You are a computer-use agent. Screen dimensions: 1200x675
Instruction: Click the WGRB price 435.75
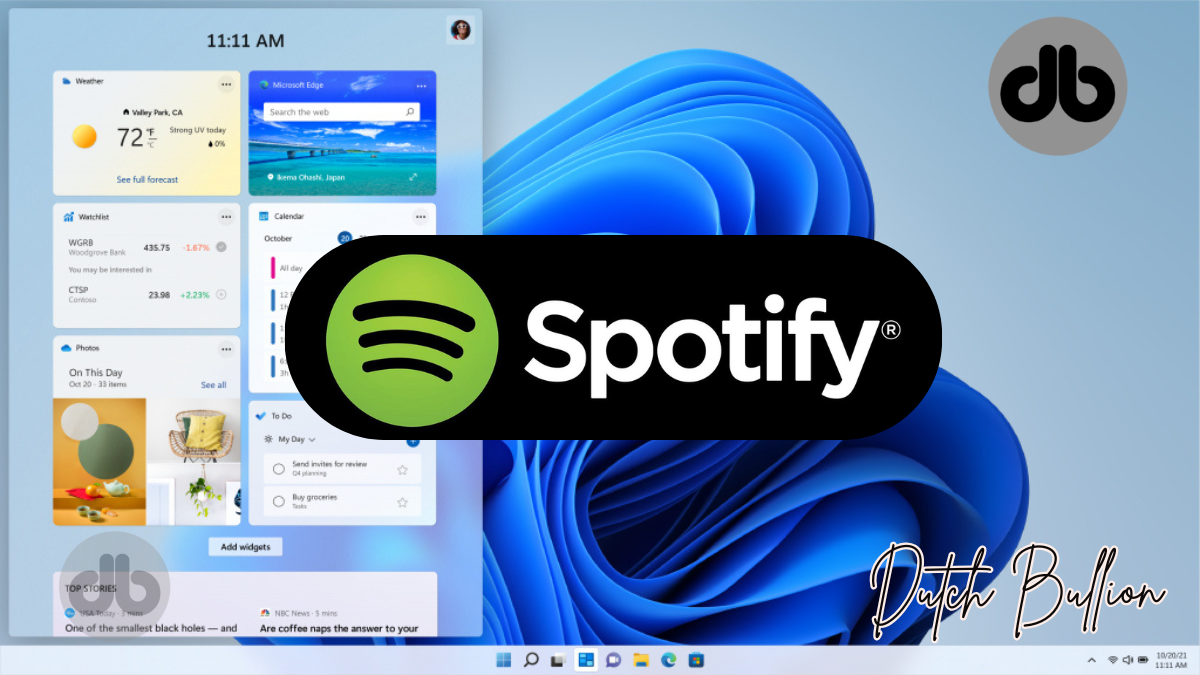[x=157, y=247]
